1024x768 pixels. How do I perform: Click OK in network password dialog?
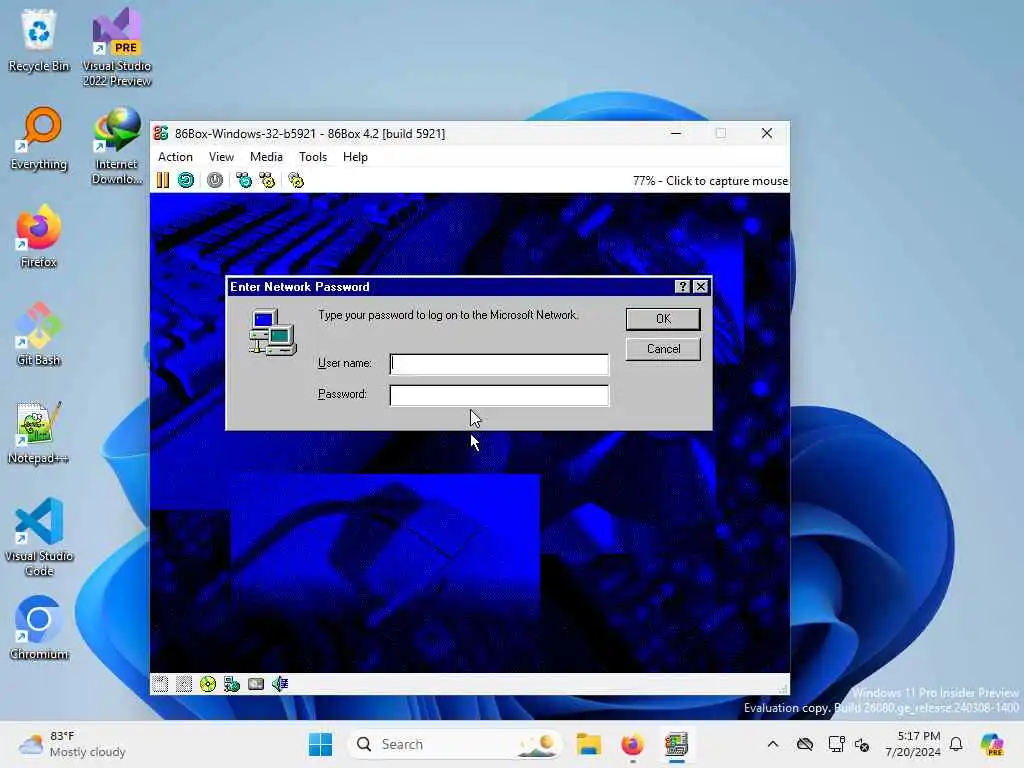tap(663, 319)
